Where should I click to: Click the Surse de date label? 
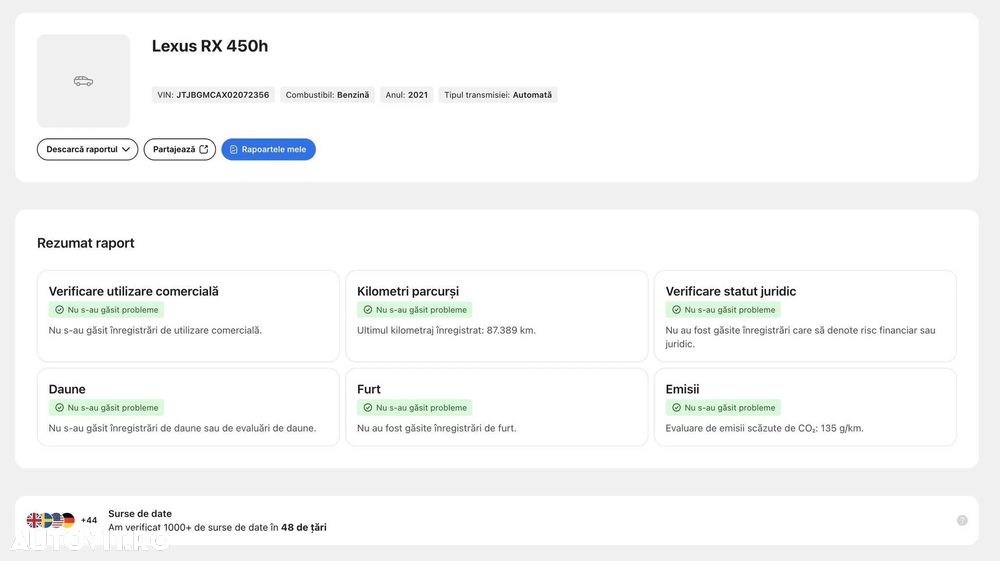pos(140,513)
